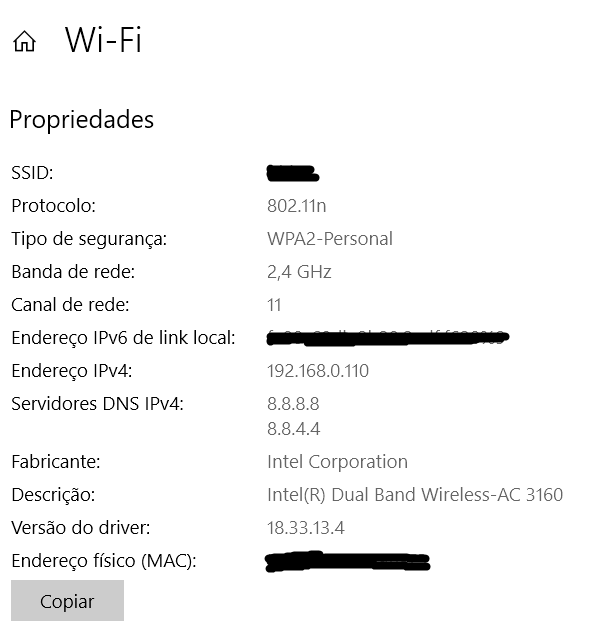Click the Intel Corporation manufacturer value
This screenshot has width=591, height=638.
click(337, 462)
